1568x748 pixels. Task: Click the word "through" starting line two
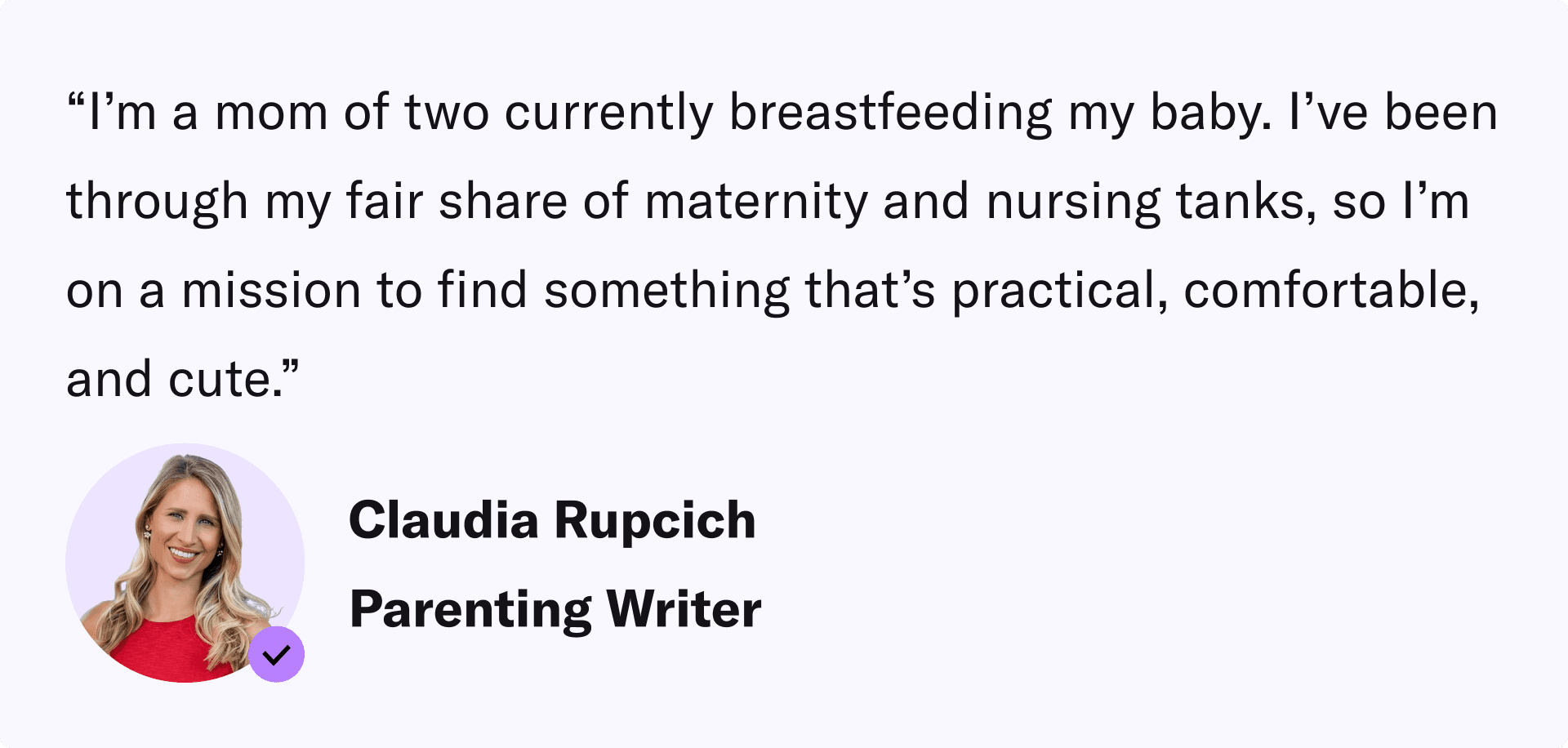click(157, 202)
